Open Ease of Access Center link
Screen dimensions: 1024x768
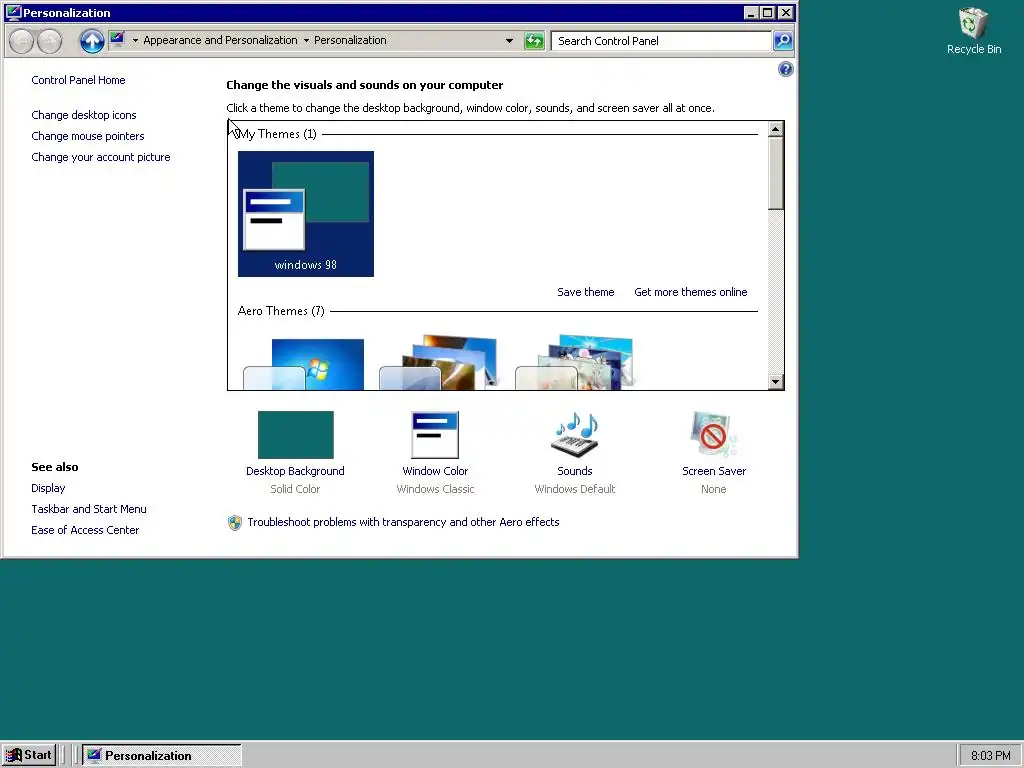[x=85, y=530]
